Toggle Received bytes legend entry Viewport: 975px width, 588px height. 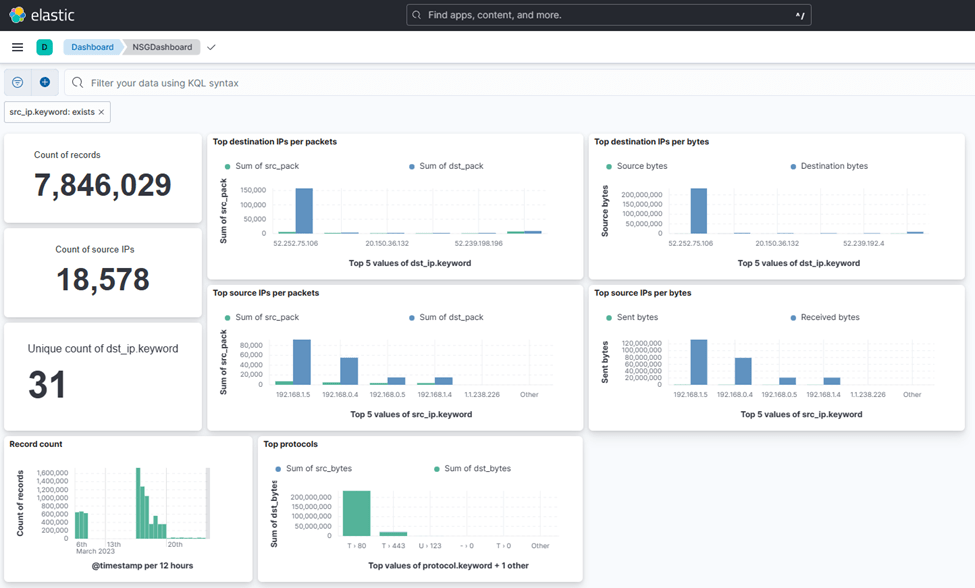pyautogui.click(x=827, y=317)
